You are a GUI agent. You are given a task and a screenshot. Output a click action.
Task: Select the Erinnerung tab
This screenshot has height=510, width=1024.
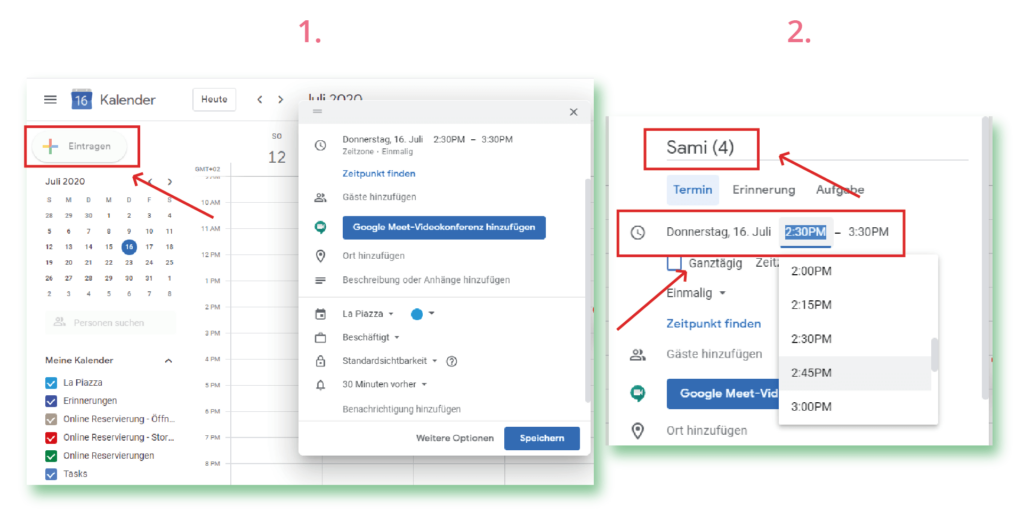coord(763,190)
